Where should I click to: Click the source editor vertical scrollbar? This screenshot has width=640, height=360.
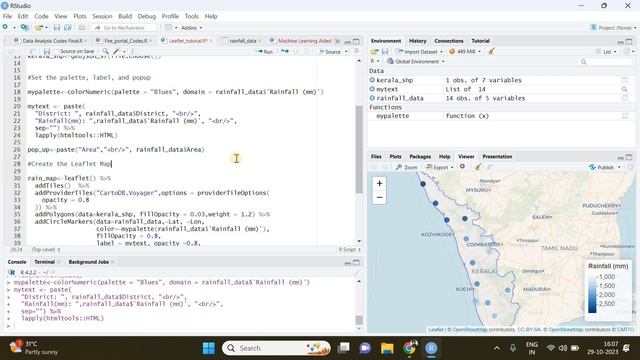[359, 149]
